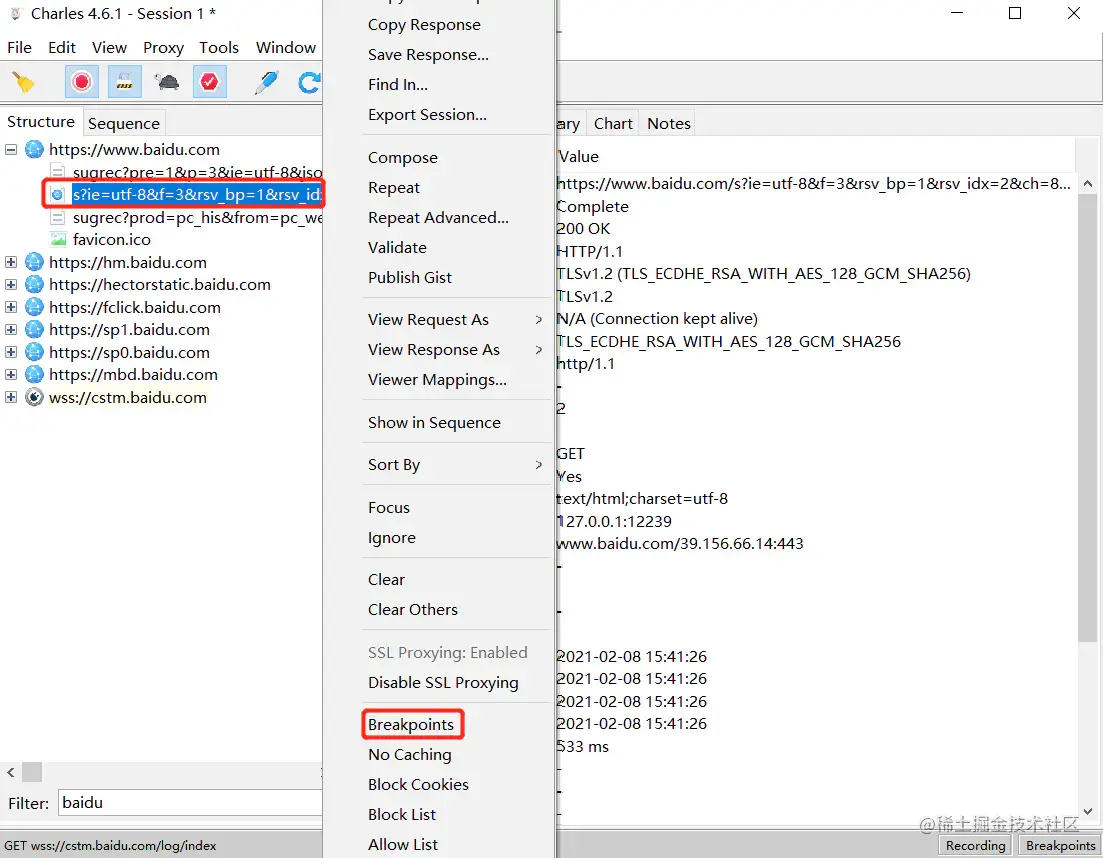Click the Breakpoints status bar button
This screenshot has height=858, width=1103.
[x=1060, y=845]
